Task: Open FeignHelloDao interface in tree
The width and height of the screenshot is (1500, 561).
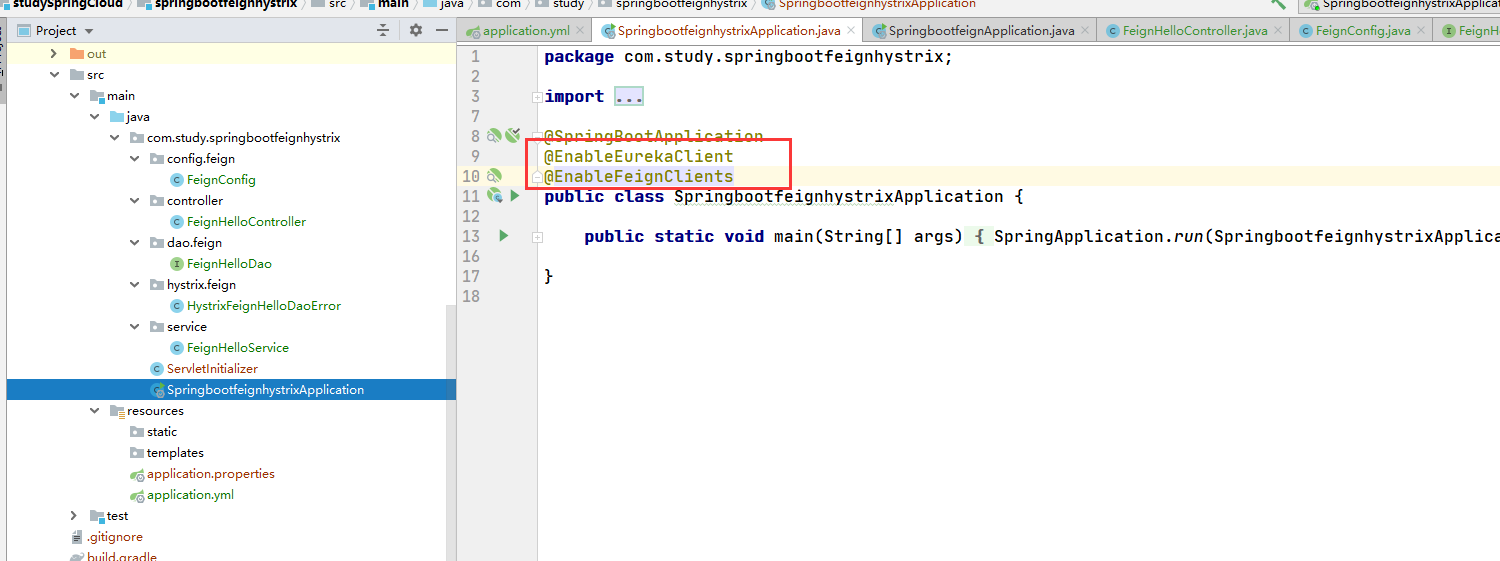Action: coord(229,264)
